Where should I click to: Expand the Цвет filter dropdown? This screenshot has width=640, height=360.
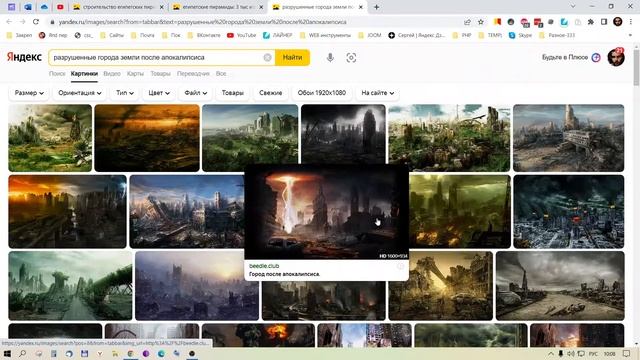tap(159, 93)
